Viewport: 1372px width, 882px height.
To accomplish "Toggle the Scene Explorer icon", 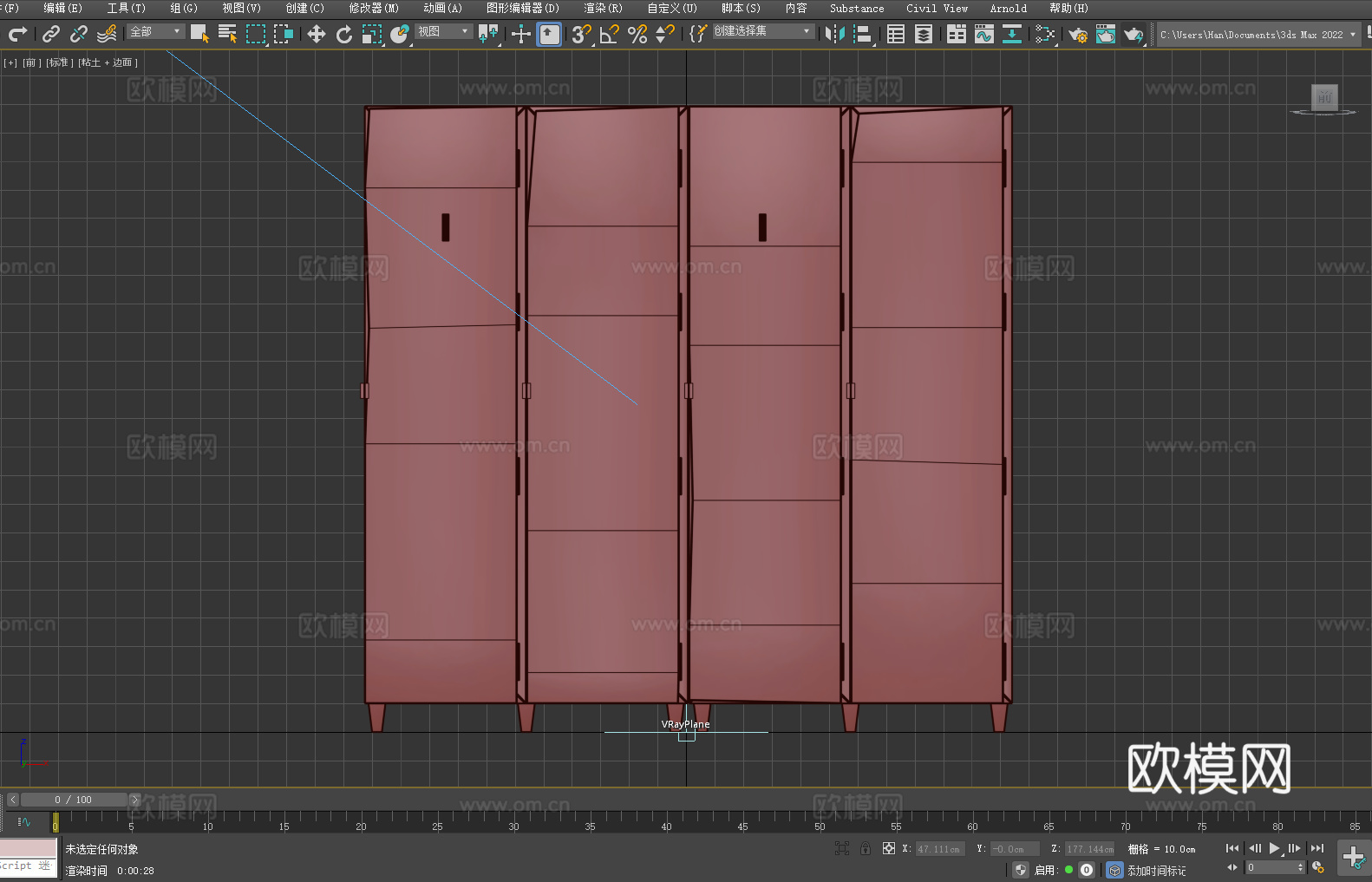I will (896, 34).
